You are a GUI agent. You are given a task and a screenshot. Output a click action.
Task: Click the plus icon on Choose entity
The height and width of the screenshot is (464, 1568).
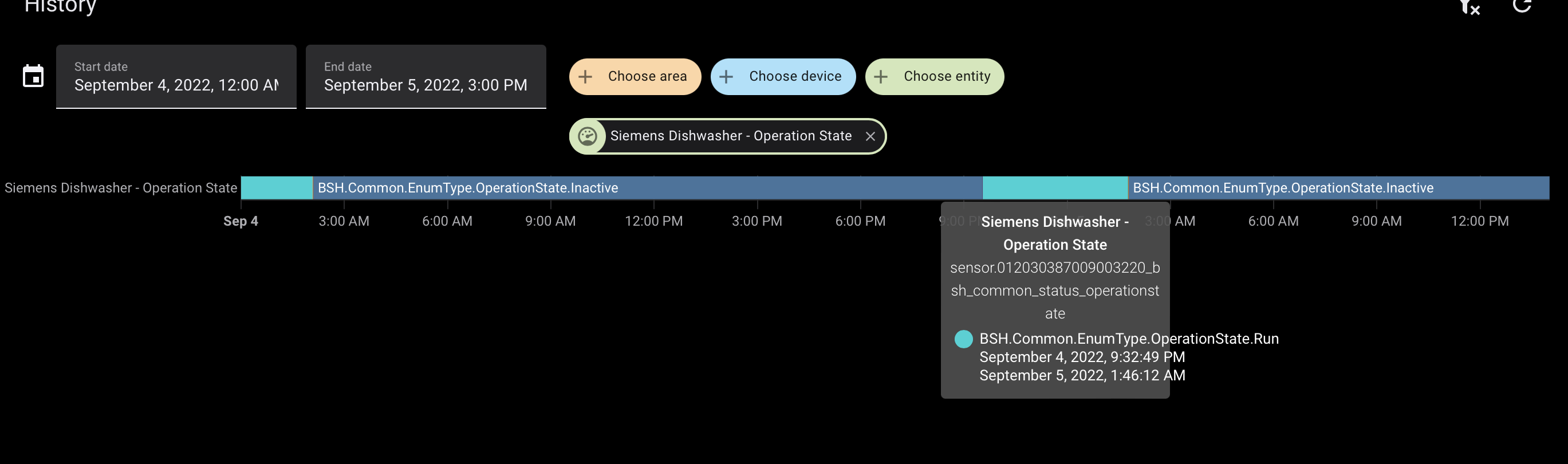tap(880, 76)
